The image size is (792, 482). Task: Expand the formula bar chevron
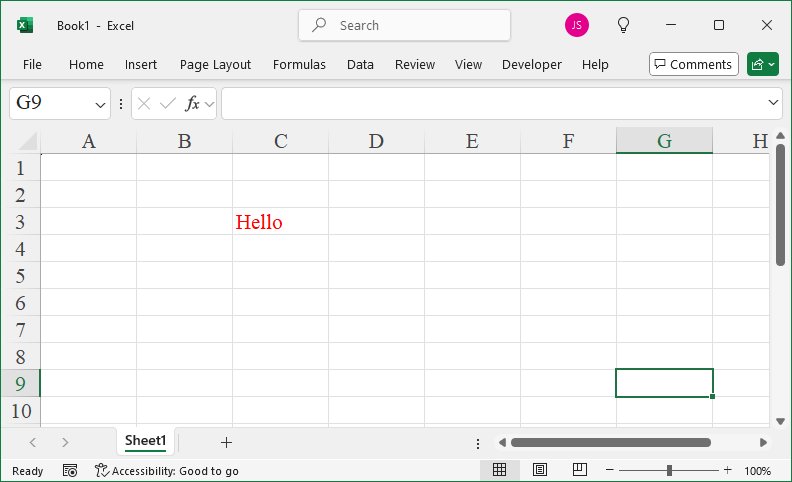(773, 103)
